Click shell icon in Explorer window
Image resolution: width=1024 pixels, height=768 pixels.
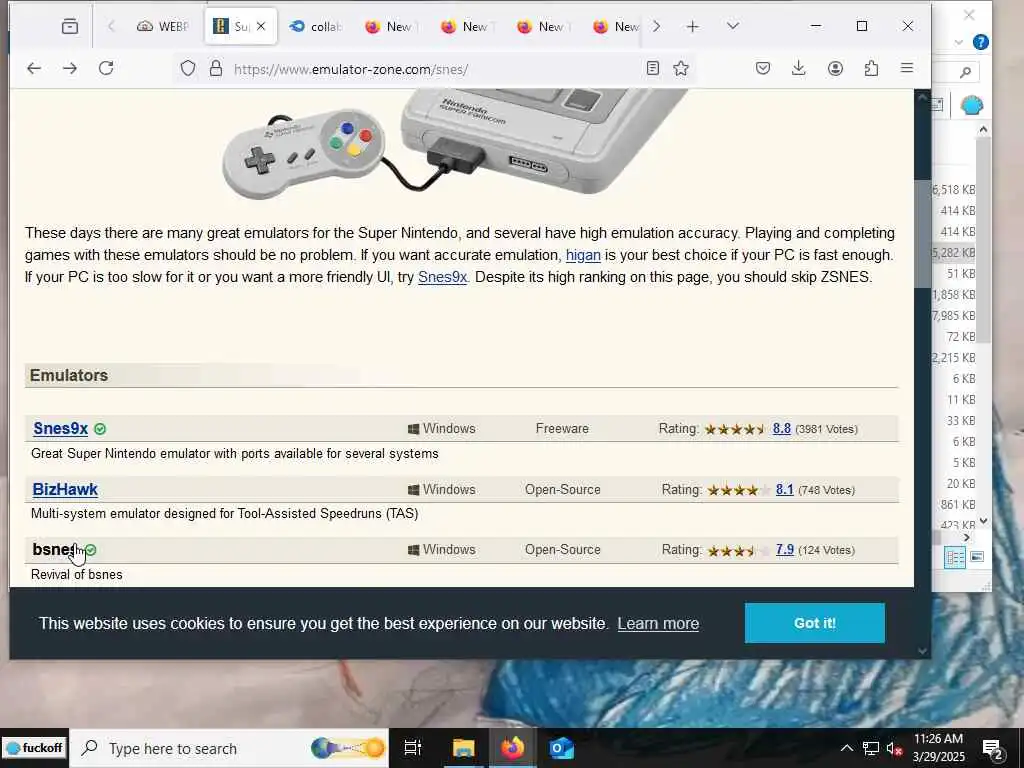(x=972, y=105)
